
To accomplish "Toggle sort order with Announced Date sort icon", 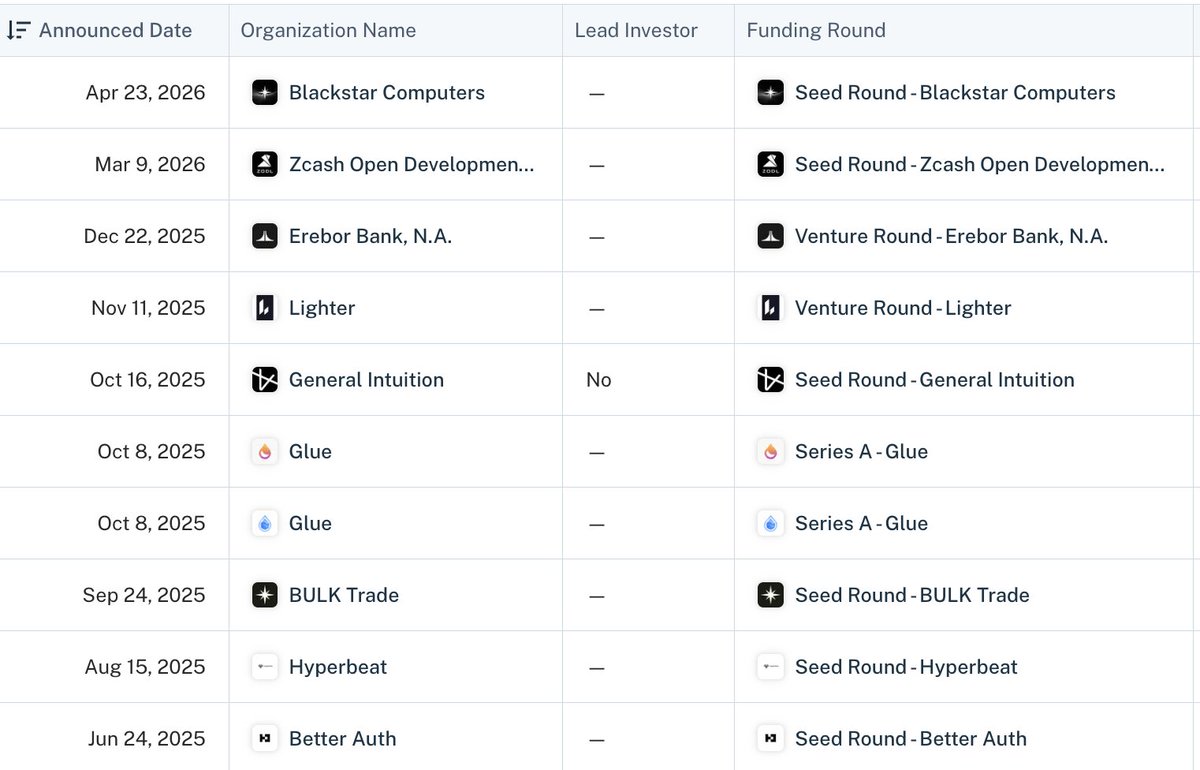I will click(18, 30).
